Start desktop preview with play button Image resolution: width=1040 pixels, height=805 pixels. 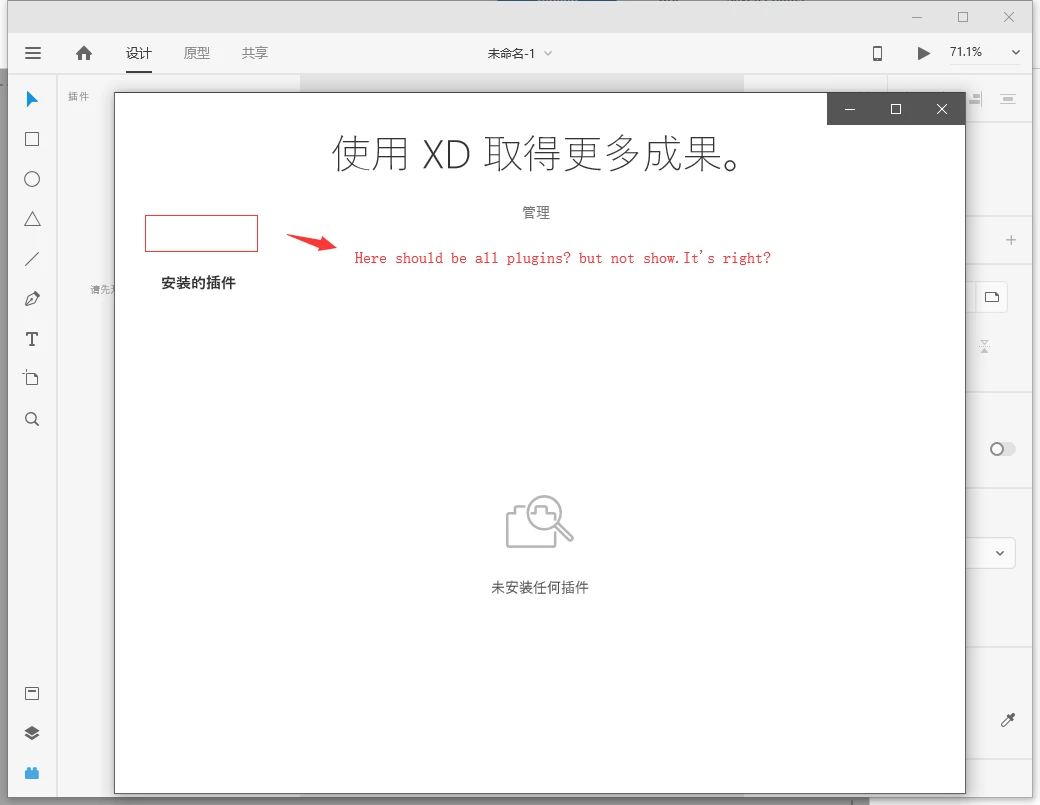[x=923, y=53]
